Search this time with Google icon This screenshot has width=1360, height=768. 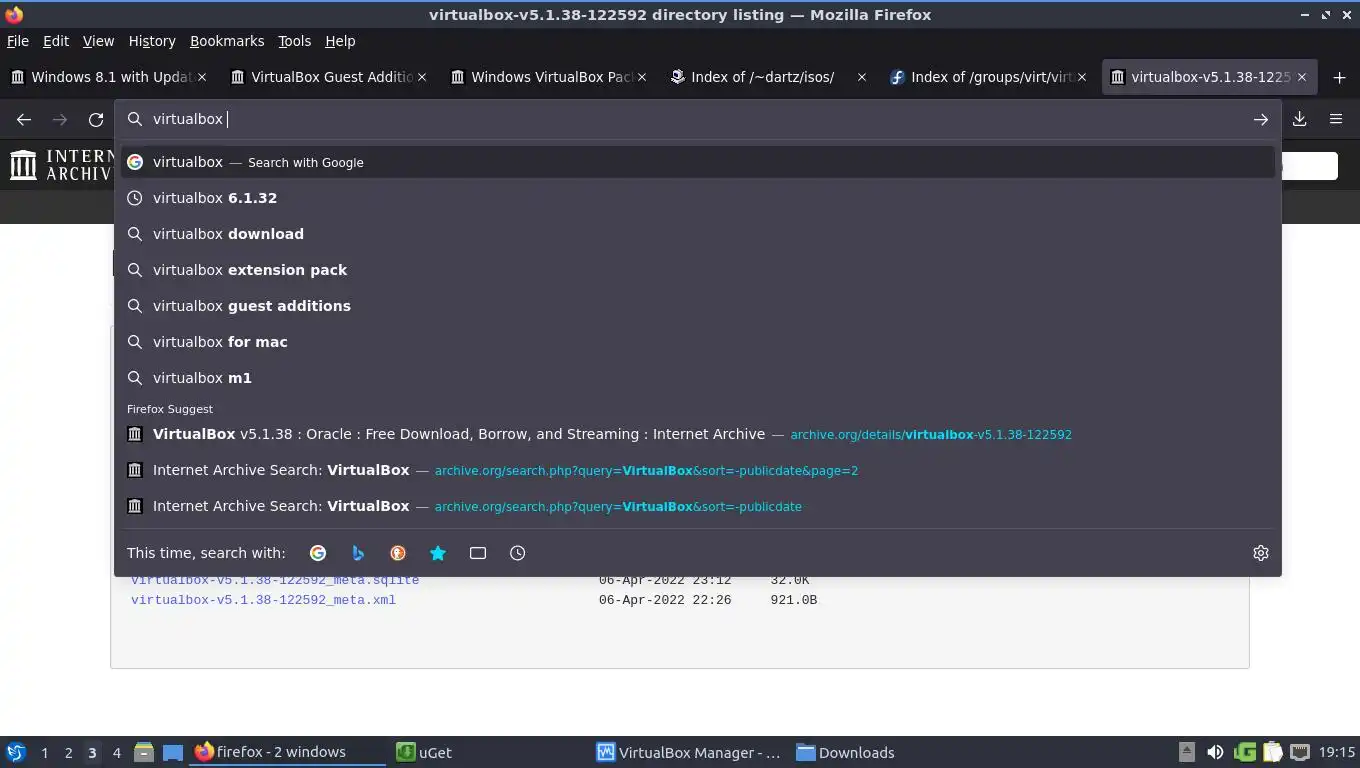coord(318,553)
